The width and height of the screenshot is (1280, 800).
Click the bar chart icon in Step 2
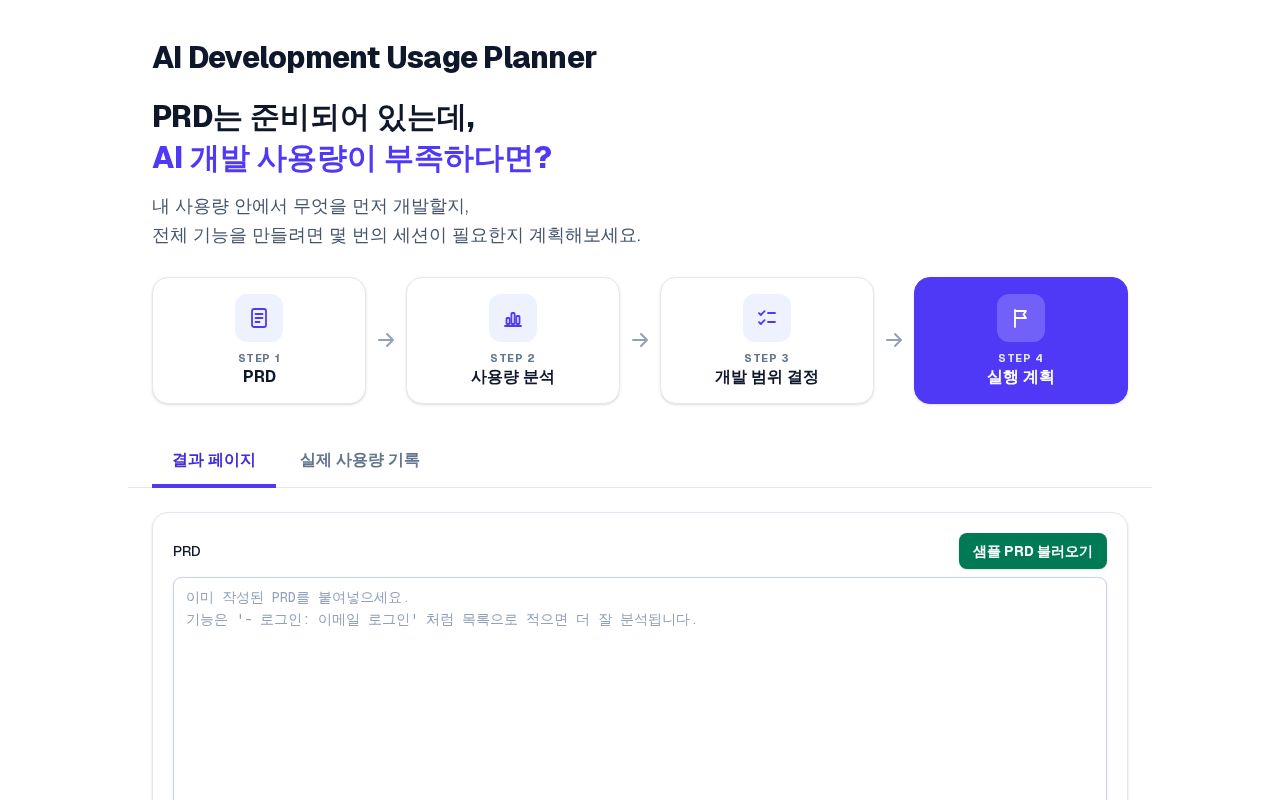click(x=513, y=318)
